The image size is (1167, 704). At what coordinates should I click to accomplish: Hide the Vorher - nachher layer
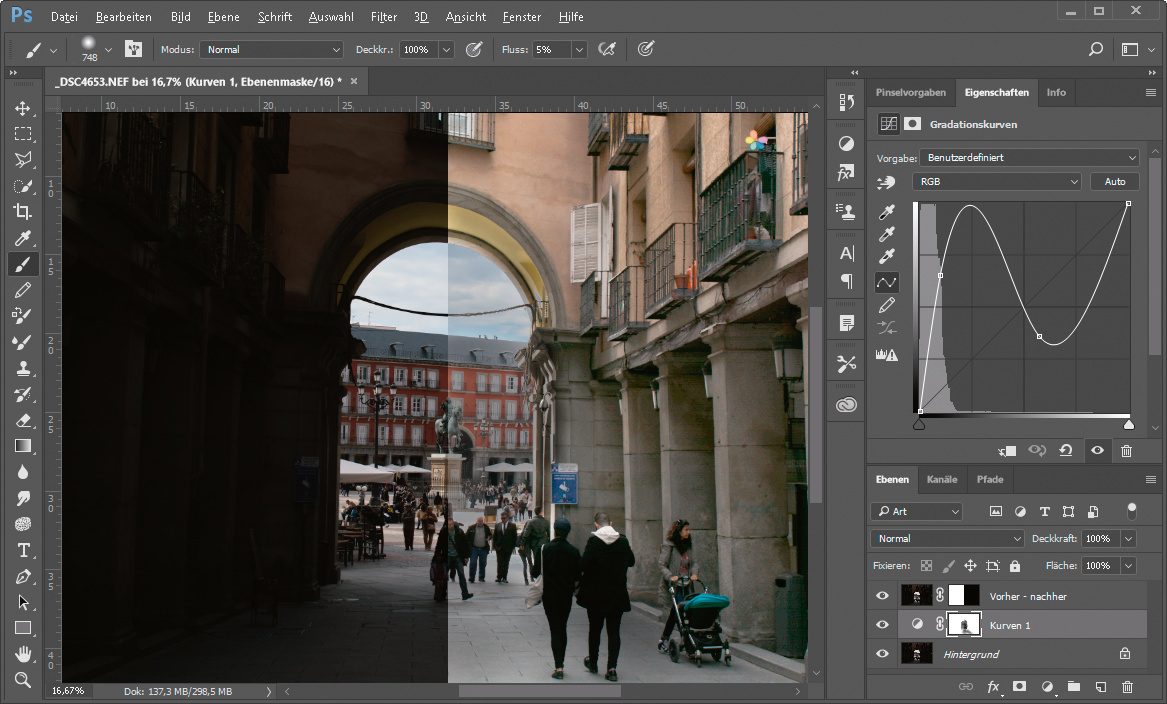coord(882,596)
